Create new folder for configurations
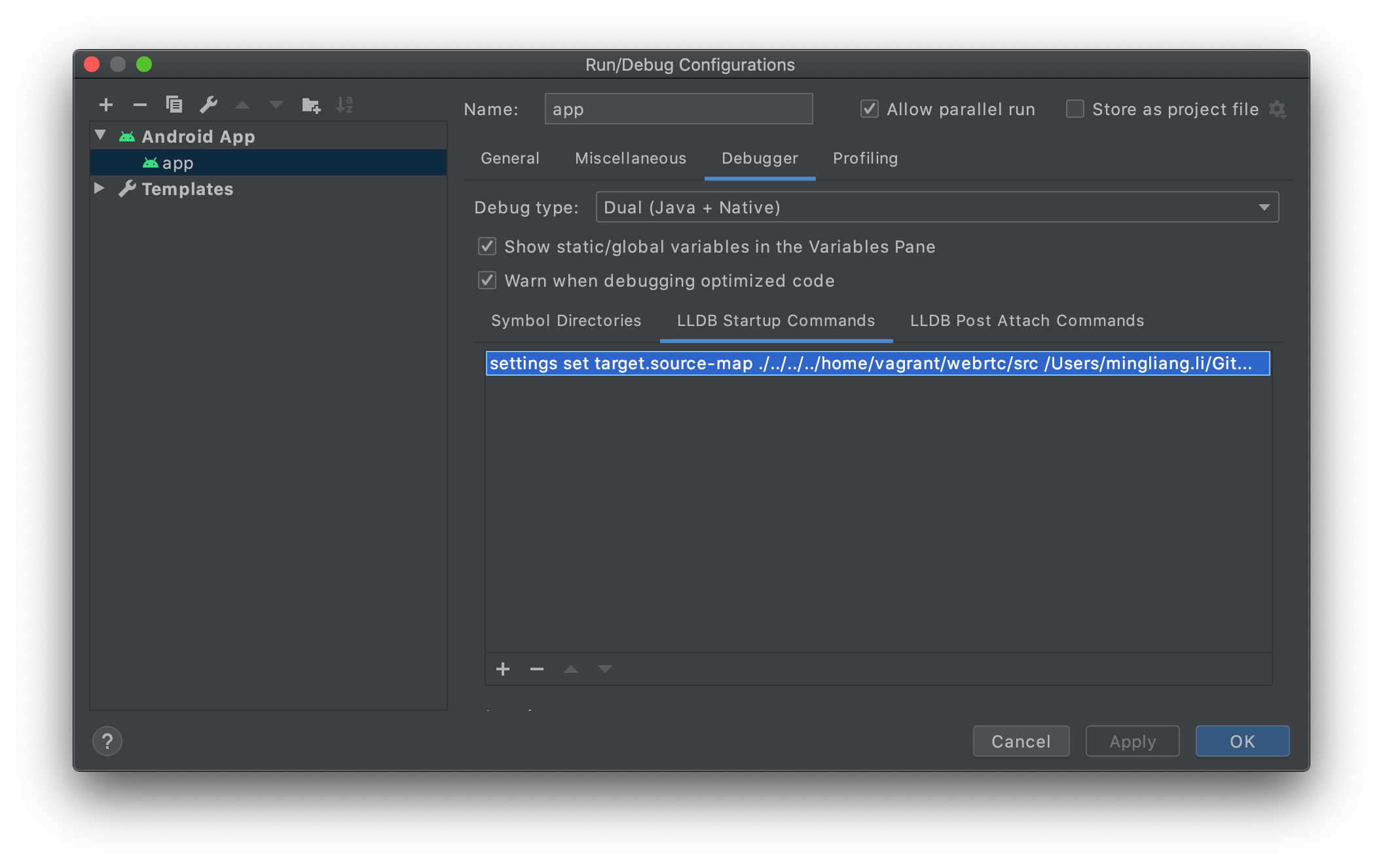 point(311,105)
